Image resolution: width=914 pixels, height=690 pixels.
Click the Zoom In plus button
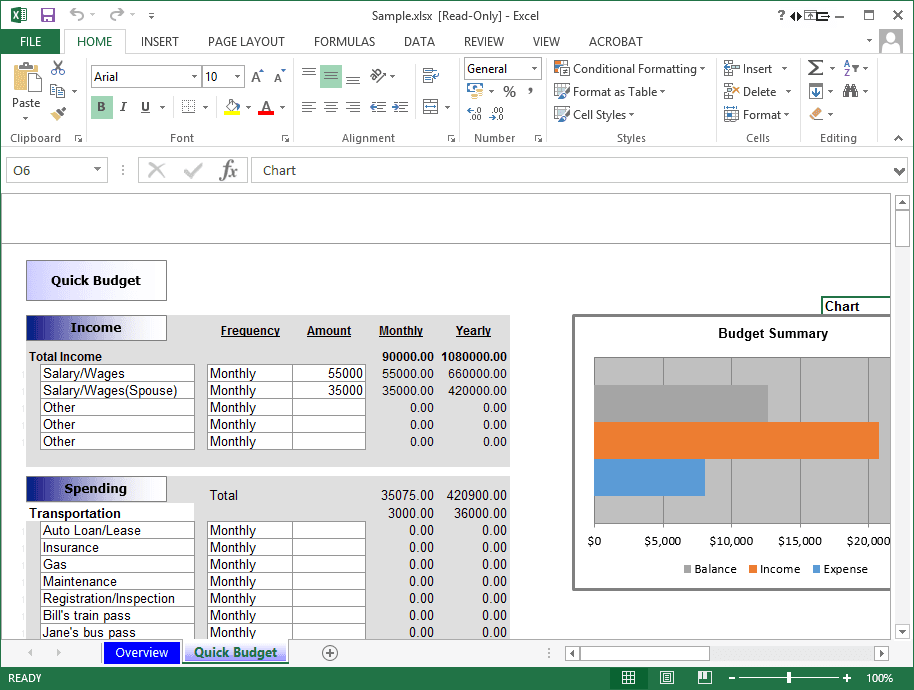click(847, 678)
